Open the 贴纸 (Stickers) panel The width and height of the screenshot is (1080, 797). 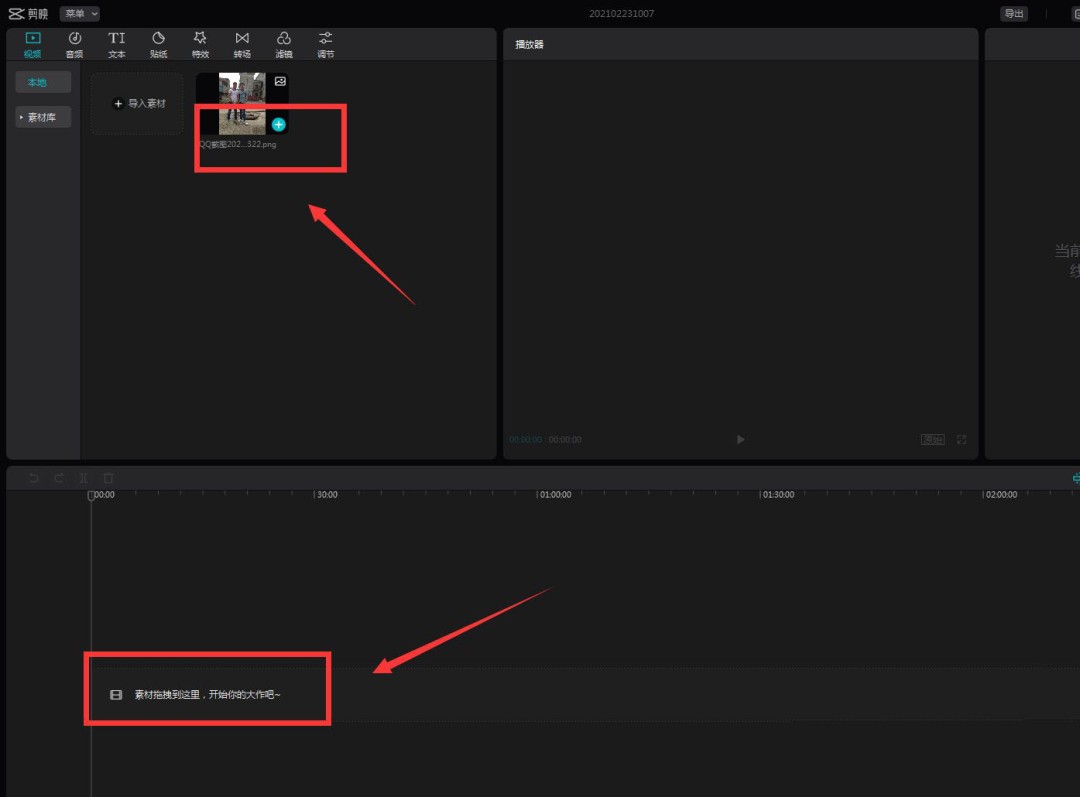pyautogui.click(x=158, y=44)
